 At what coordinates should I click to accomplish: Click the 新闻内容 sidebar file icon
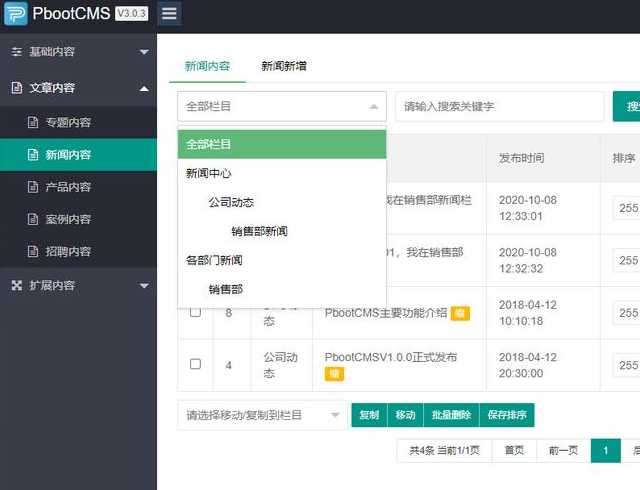tap(33, 155)
